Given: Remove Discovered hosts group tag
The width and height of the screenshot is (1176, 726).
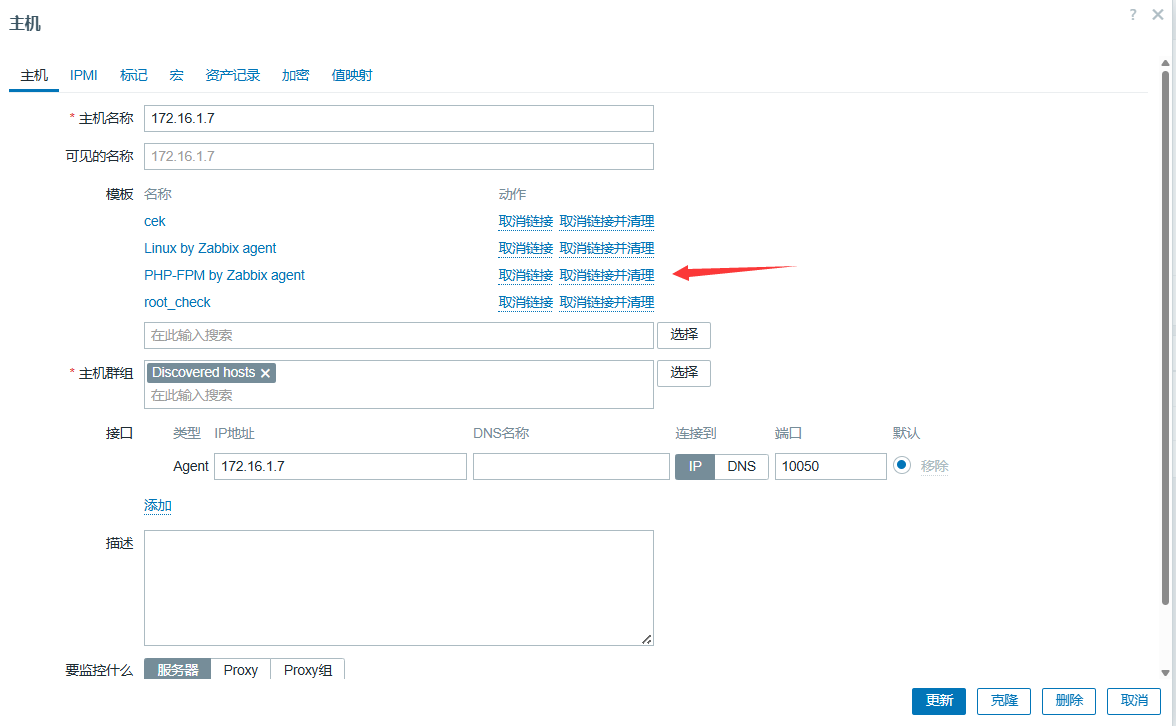Looking at the screenshot, I should (x=266, y=373).
